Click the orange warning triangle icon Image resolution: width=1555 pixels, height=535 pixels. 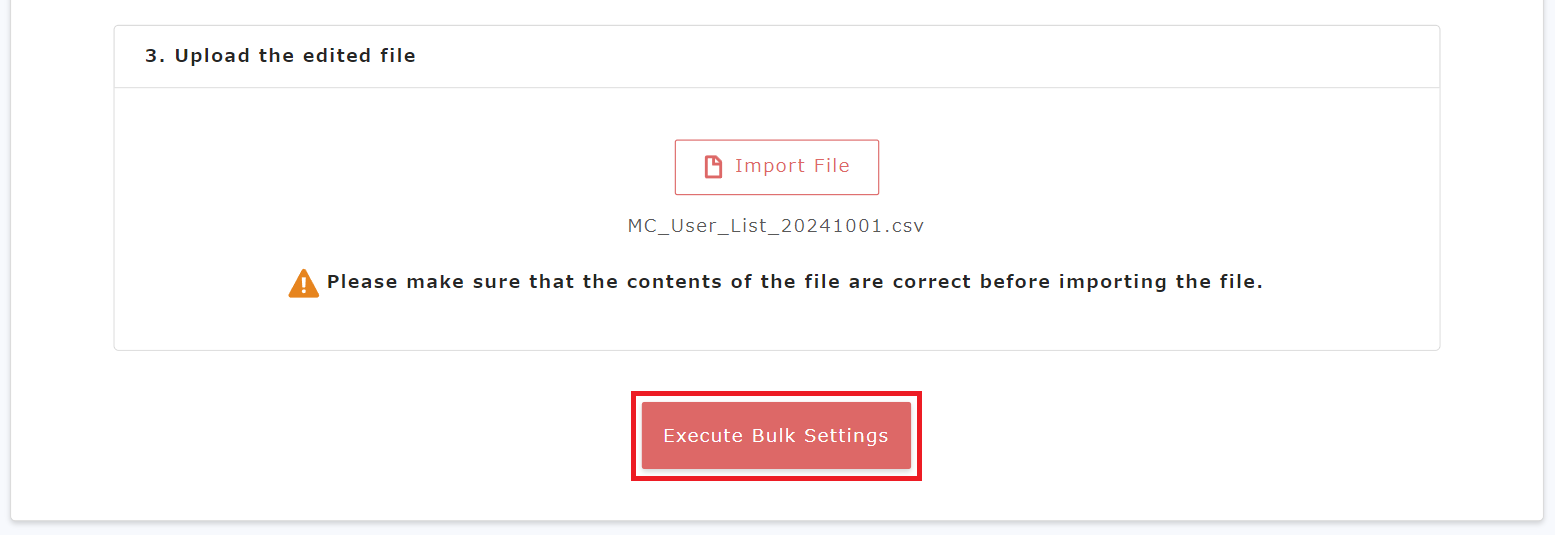coord(304,283)
